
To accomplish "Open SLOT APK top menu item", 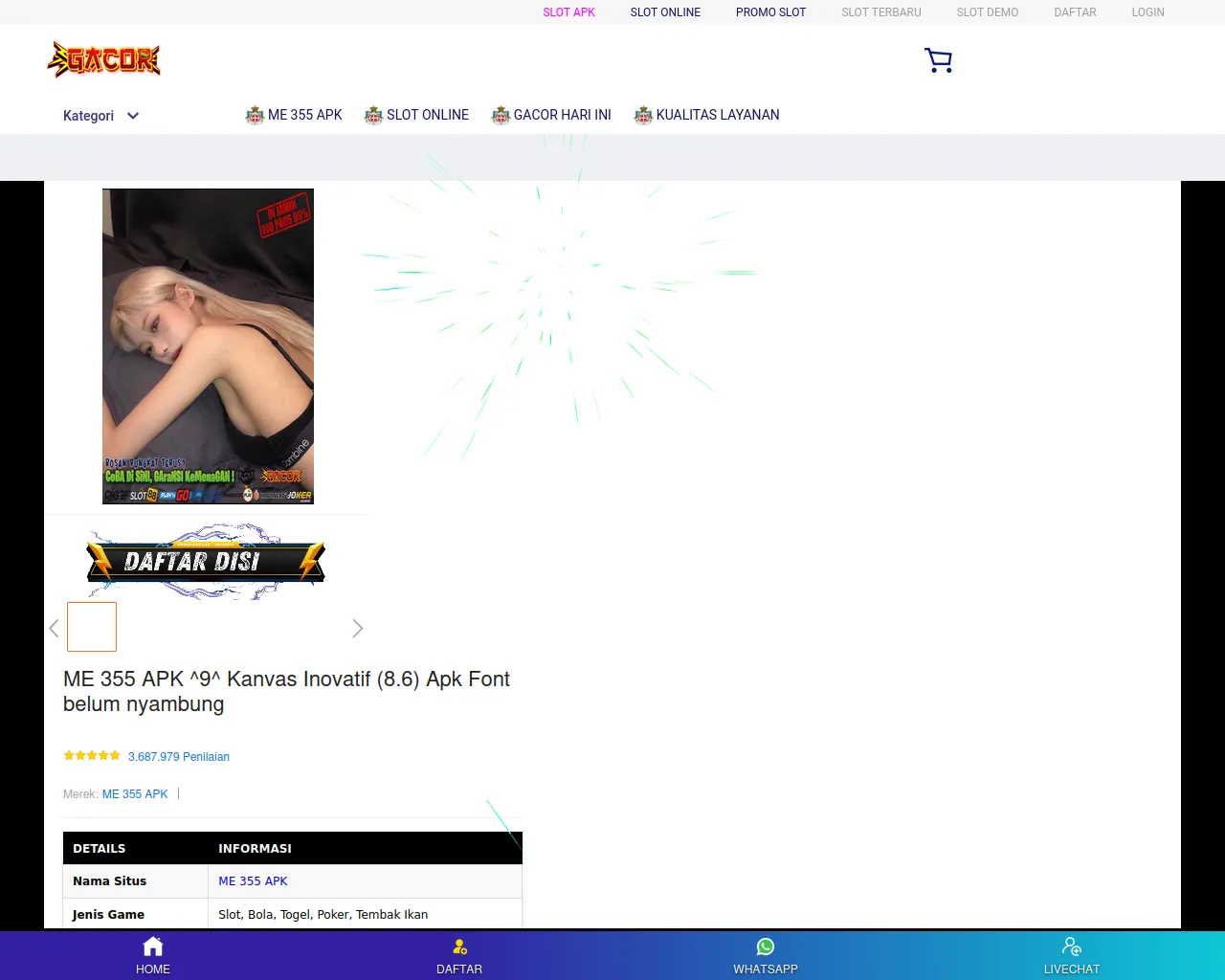I will (568, 12).
